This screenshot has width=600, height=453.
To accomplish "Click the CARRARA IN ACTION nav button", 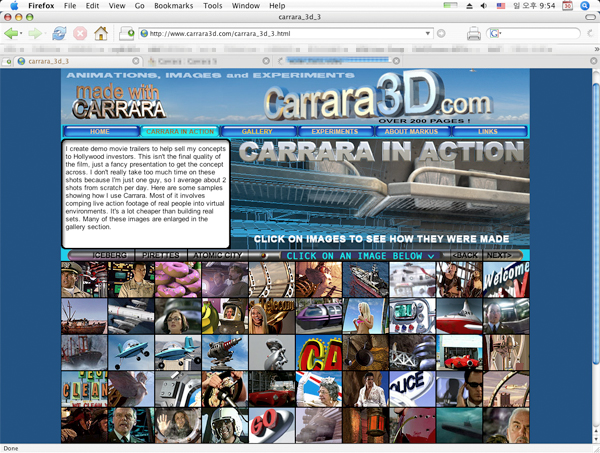I will (180, 131).
